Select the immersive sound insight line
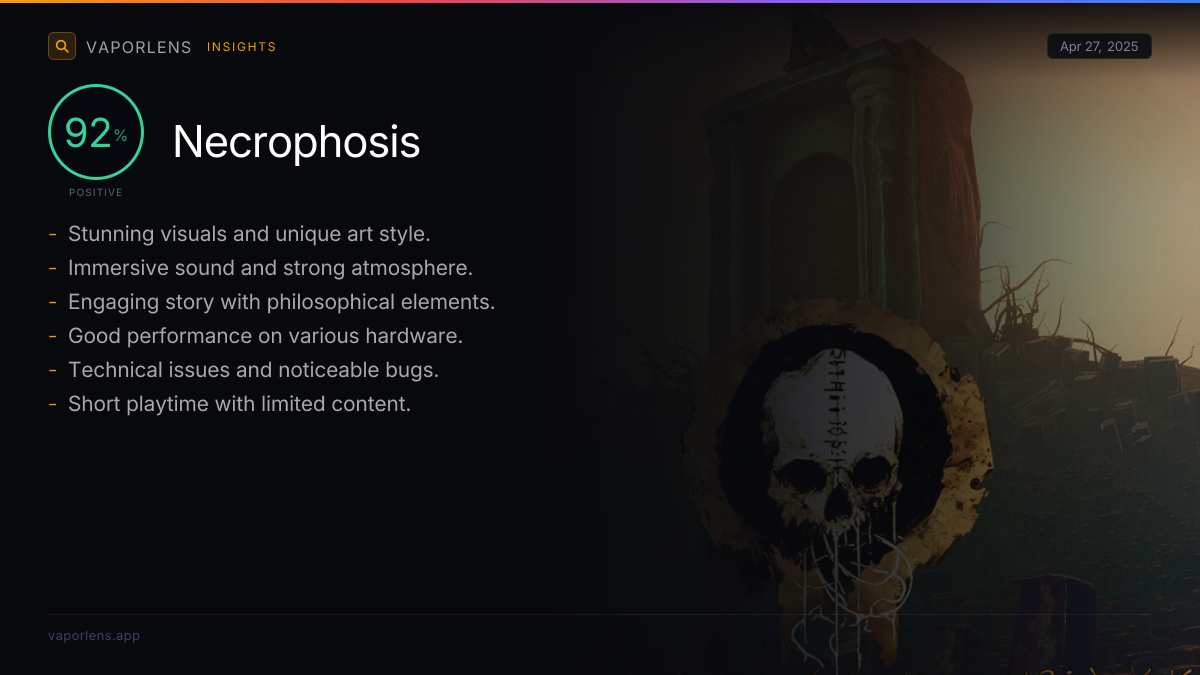Screen dimensions: 1200x675 tap(260, 268)
